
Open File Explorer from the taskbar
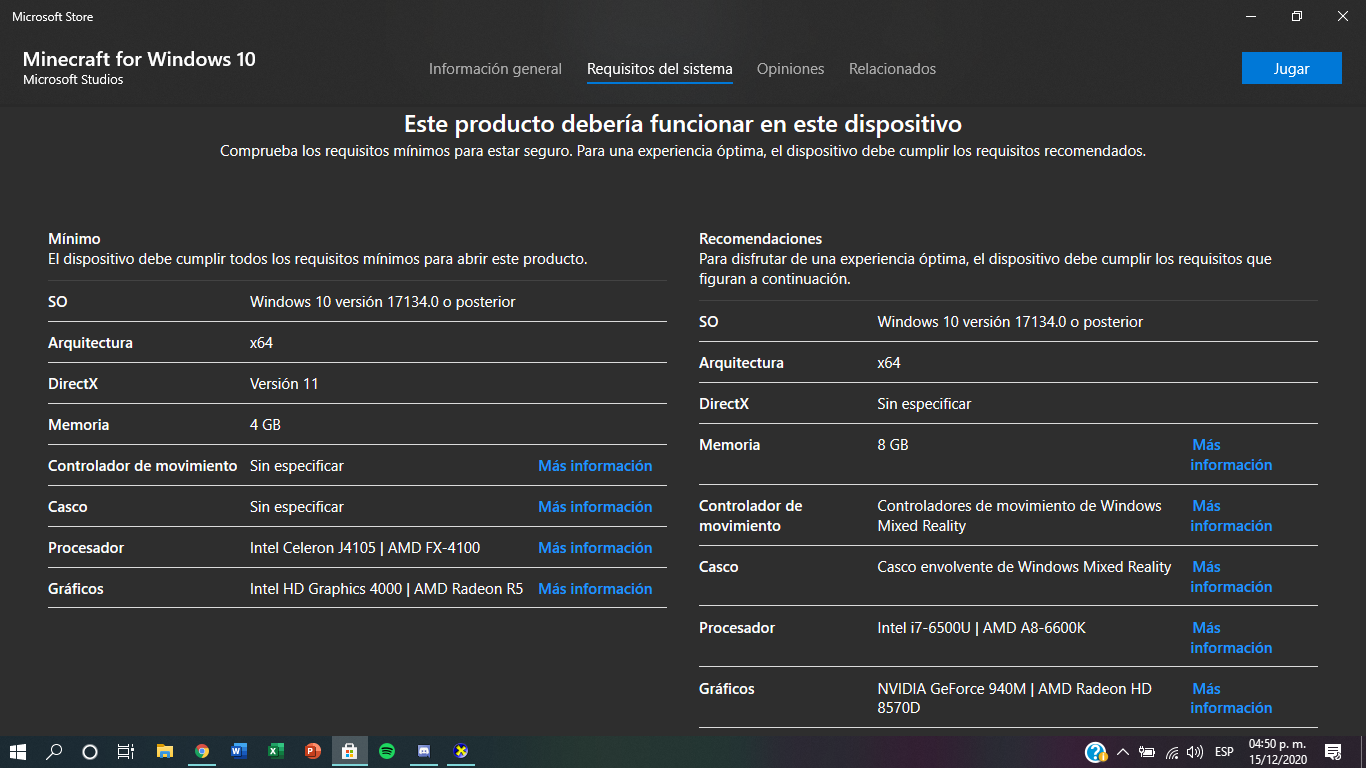click(x=165, y=751)
